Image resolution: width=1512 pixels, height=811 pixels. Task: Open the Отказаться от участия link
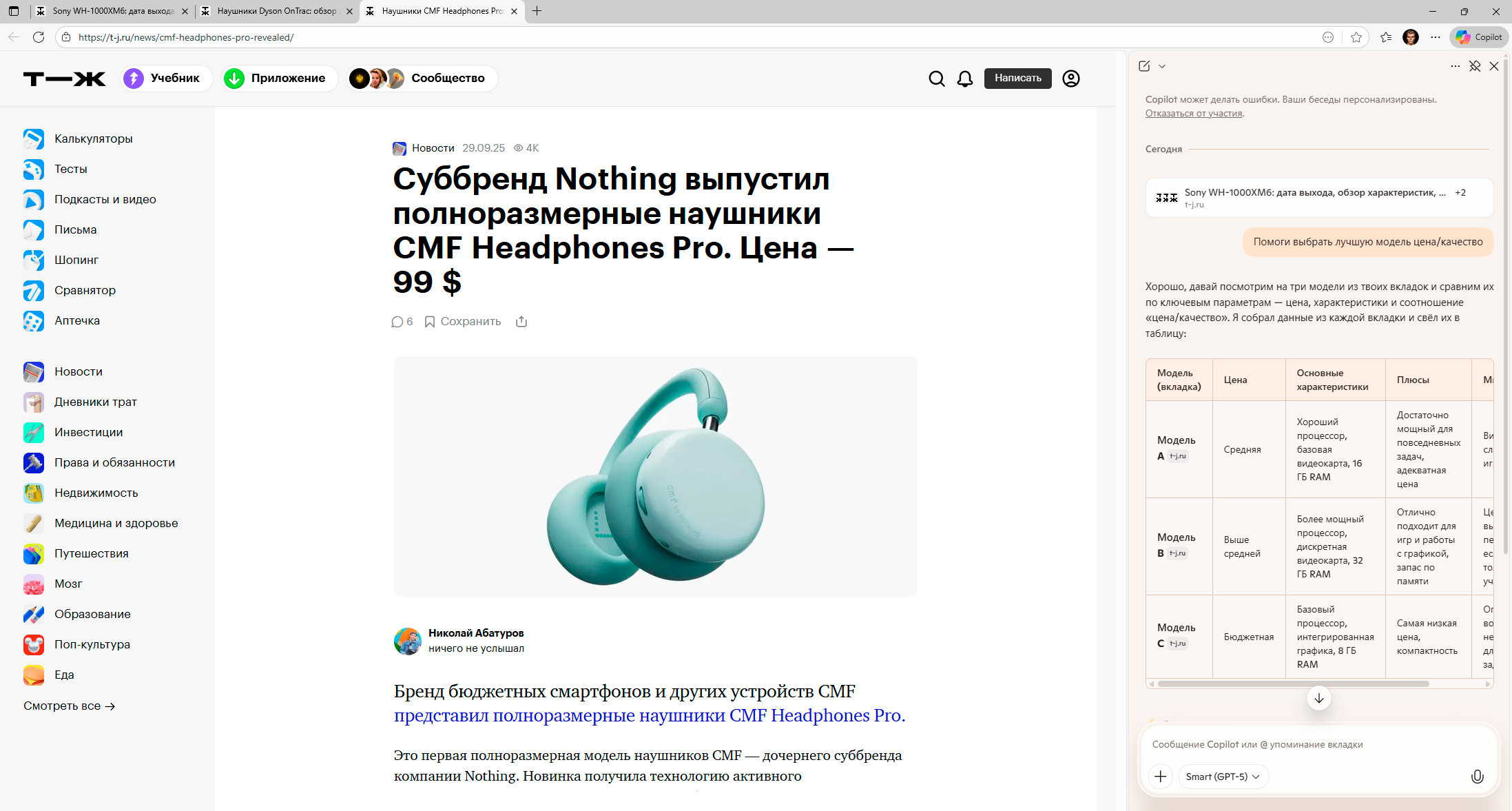pyautogui.click(x=1194, y=114)
